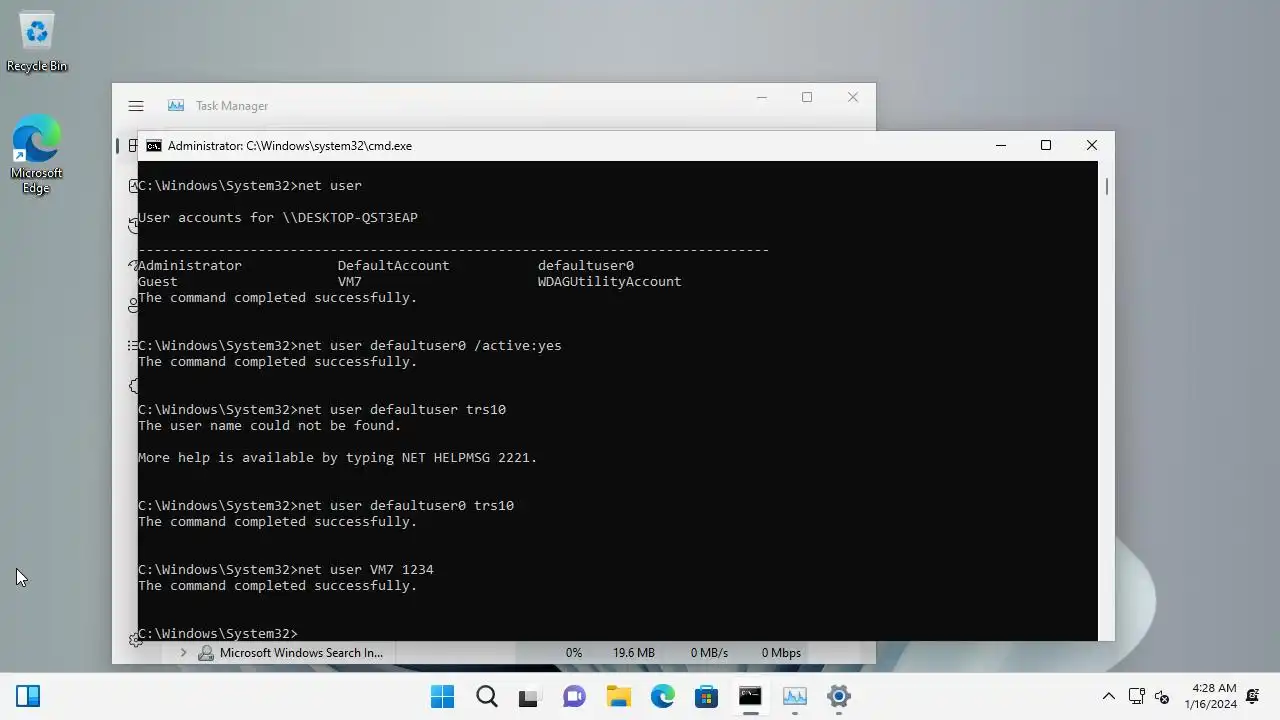The height and width of the screenshot is (720, 1280).
Task: Close the cmd.exe window
Action: tap(1092, 146)
